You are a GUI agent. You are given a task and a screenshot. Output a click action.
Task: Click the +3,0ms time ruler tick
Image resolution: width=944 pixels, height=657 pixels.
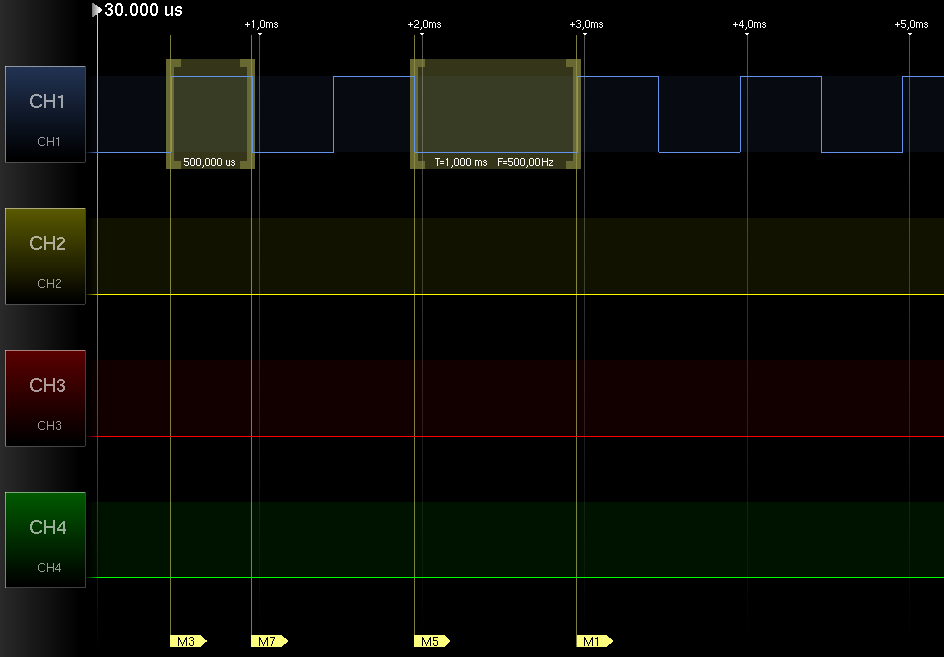(586, 25)
